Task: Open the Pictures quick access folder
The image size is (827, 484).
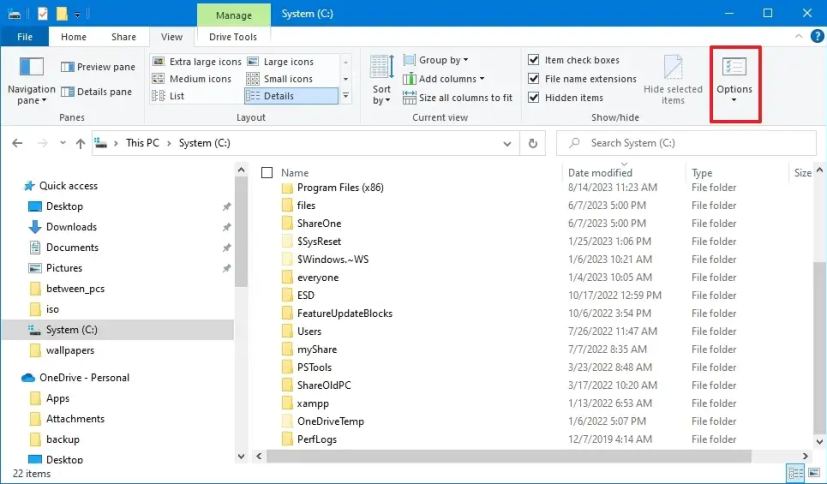Action: point(64,268)
